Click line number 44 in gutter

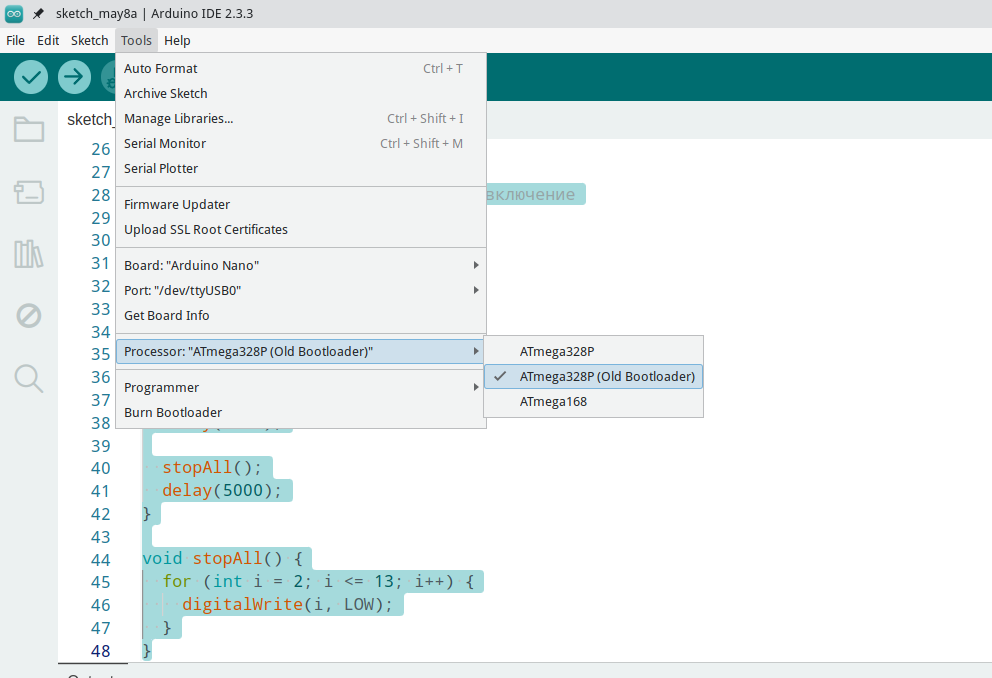point(101,560)
